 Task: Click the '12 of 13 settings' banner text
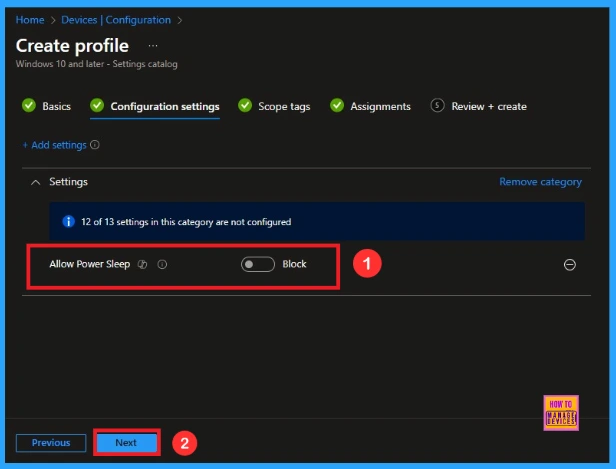(x=186, y=222)
